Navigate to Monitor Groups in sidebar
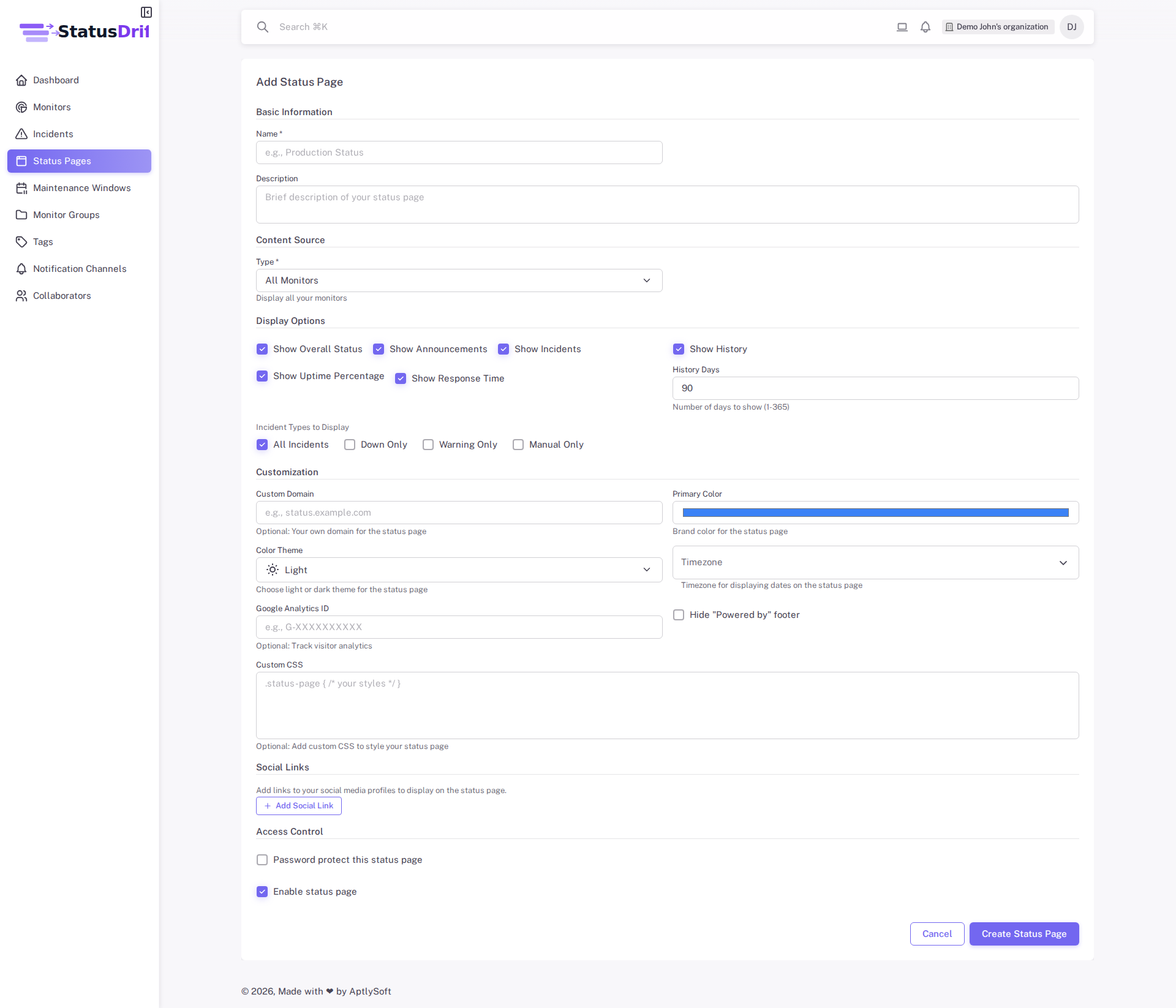The height and width of the screenshot is (1008, 1176). pyautogui.click(x=22, y=215)
